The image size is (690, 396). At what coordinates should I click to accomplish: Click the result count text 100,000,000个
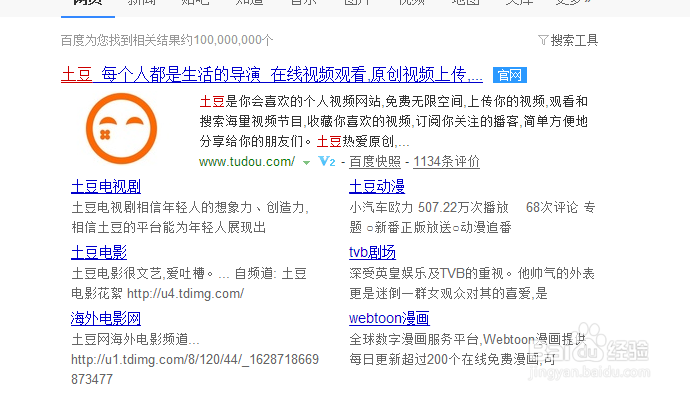[233, 40]
